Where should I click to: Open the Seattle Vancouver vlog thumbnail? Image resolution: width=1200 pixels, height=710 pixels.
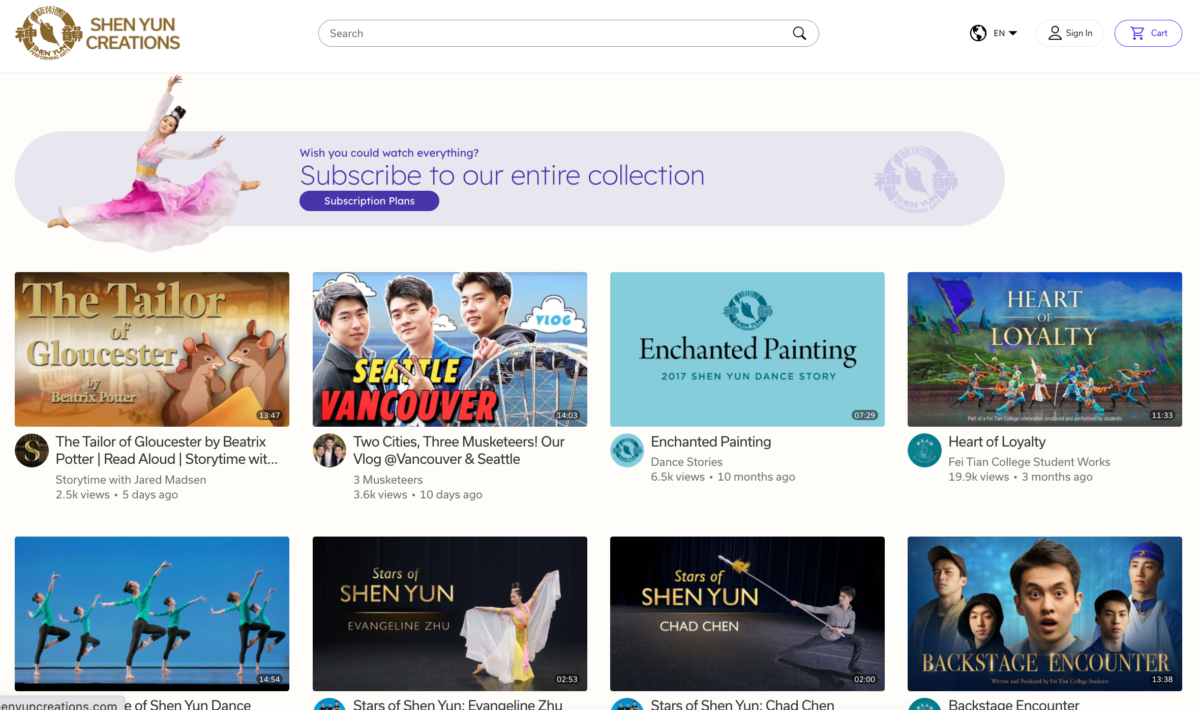point(449,349)
